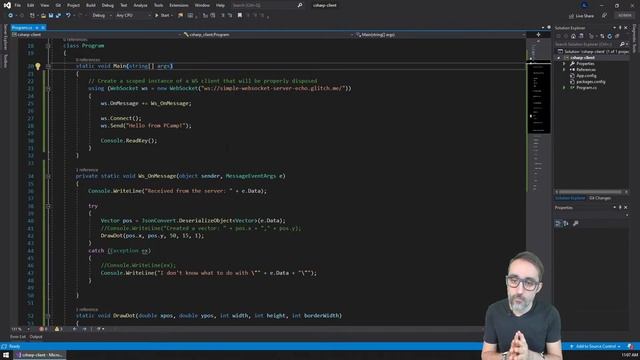
Task: Click Solution Explorer switch views icon
Action: point(581,36)
